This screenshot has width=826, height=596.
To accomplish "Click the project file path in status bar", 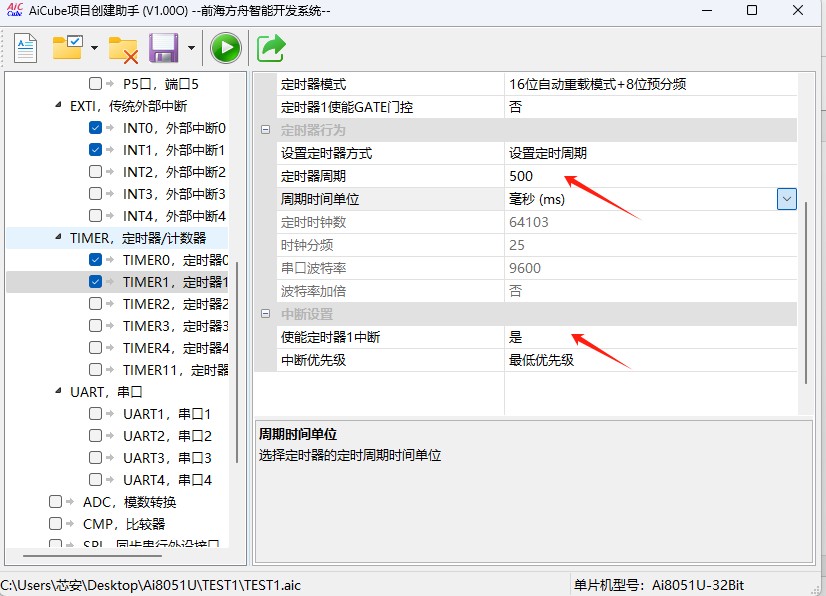I will coord(151,585).
